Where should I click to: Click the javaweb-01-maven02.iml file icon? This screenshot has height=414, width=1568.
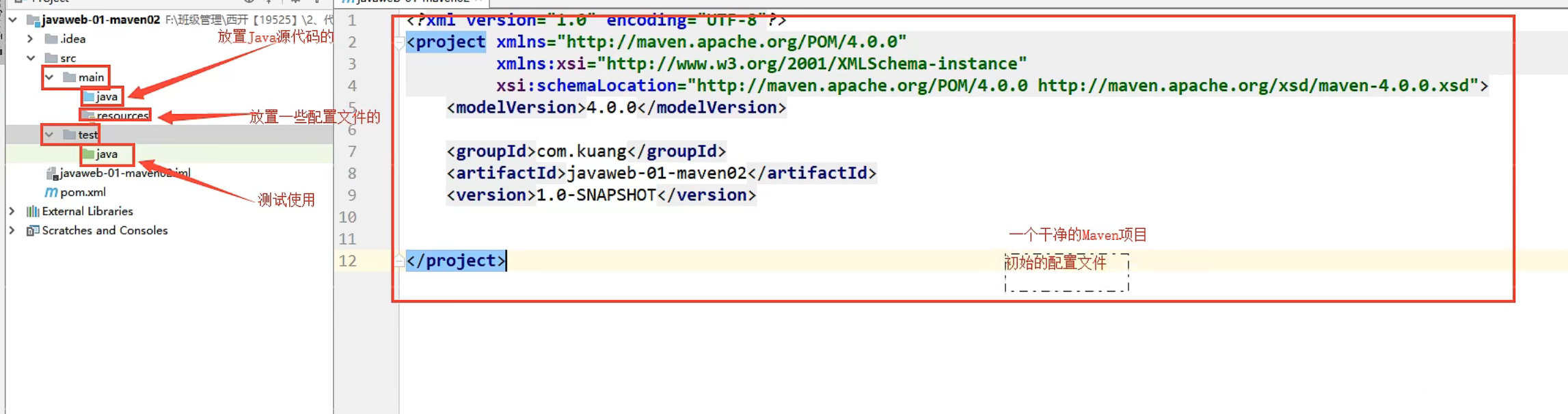coord(52,174)
